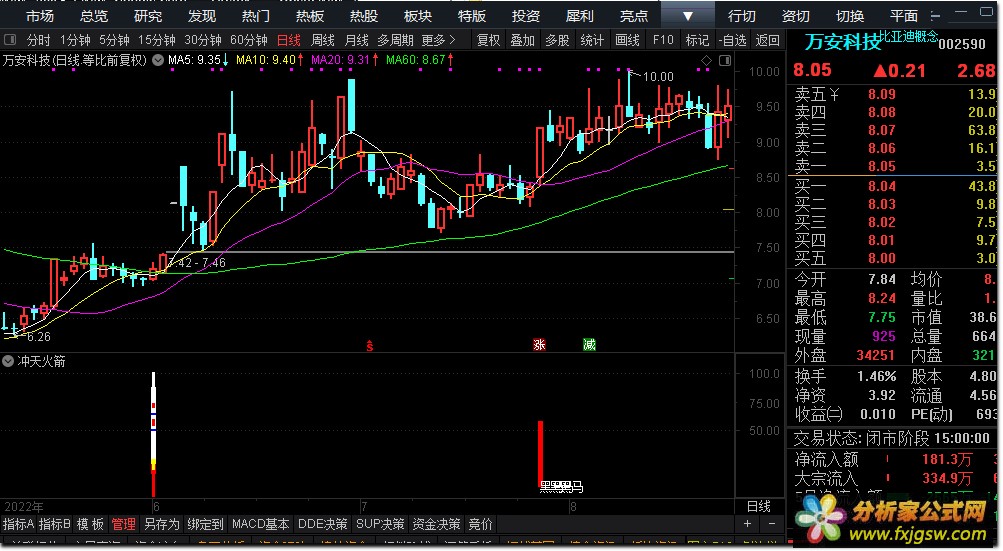The width and height of the screenshot is (1003, 551).
Task: Click the red S marker below the chart
Action: coord(370,346)
